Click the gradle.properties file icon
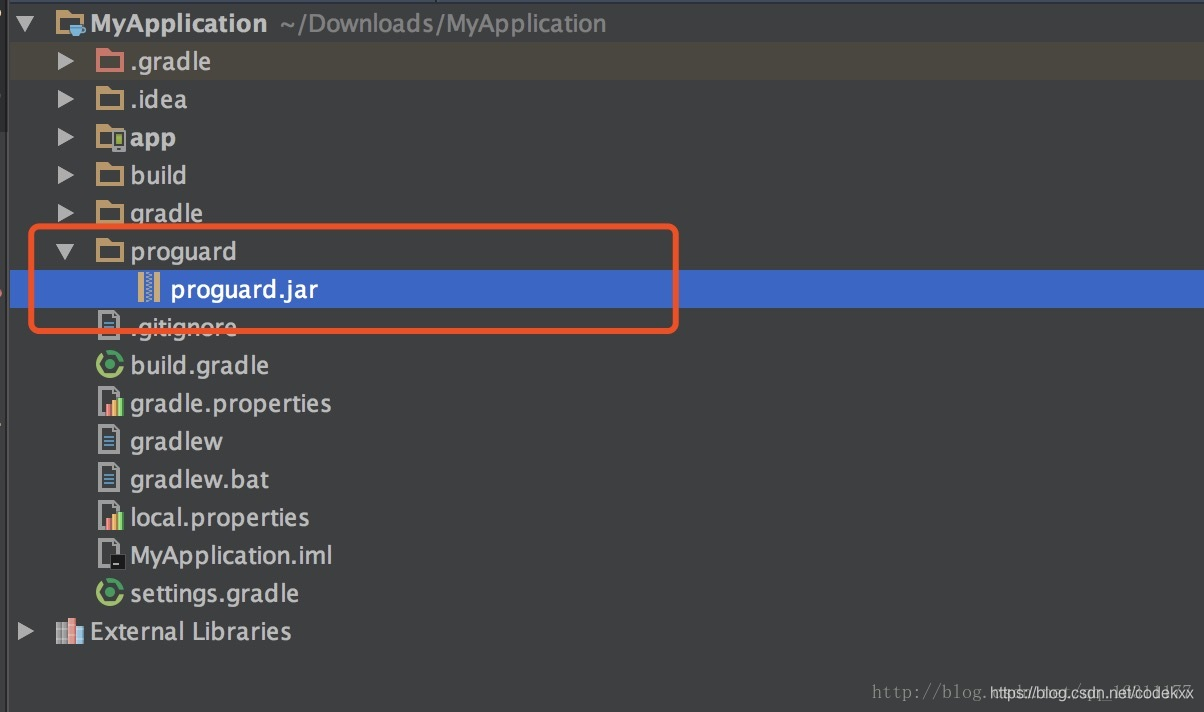 click(110, 403)
